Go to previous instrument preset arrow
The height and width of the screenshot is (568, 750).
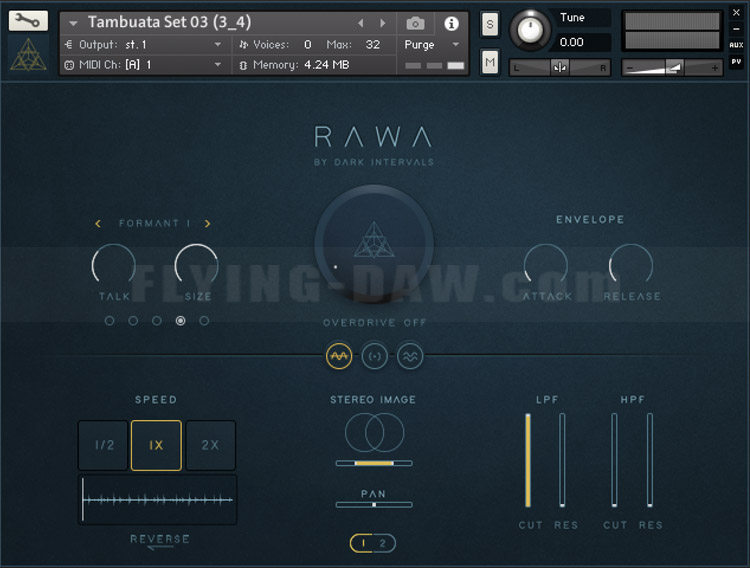pos(361,23)
